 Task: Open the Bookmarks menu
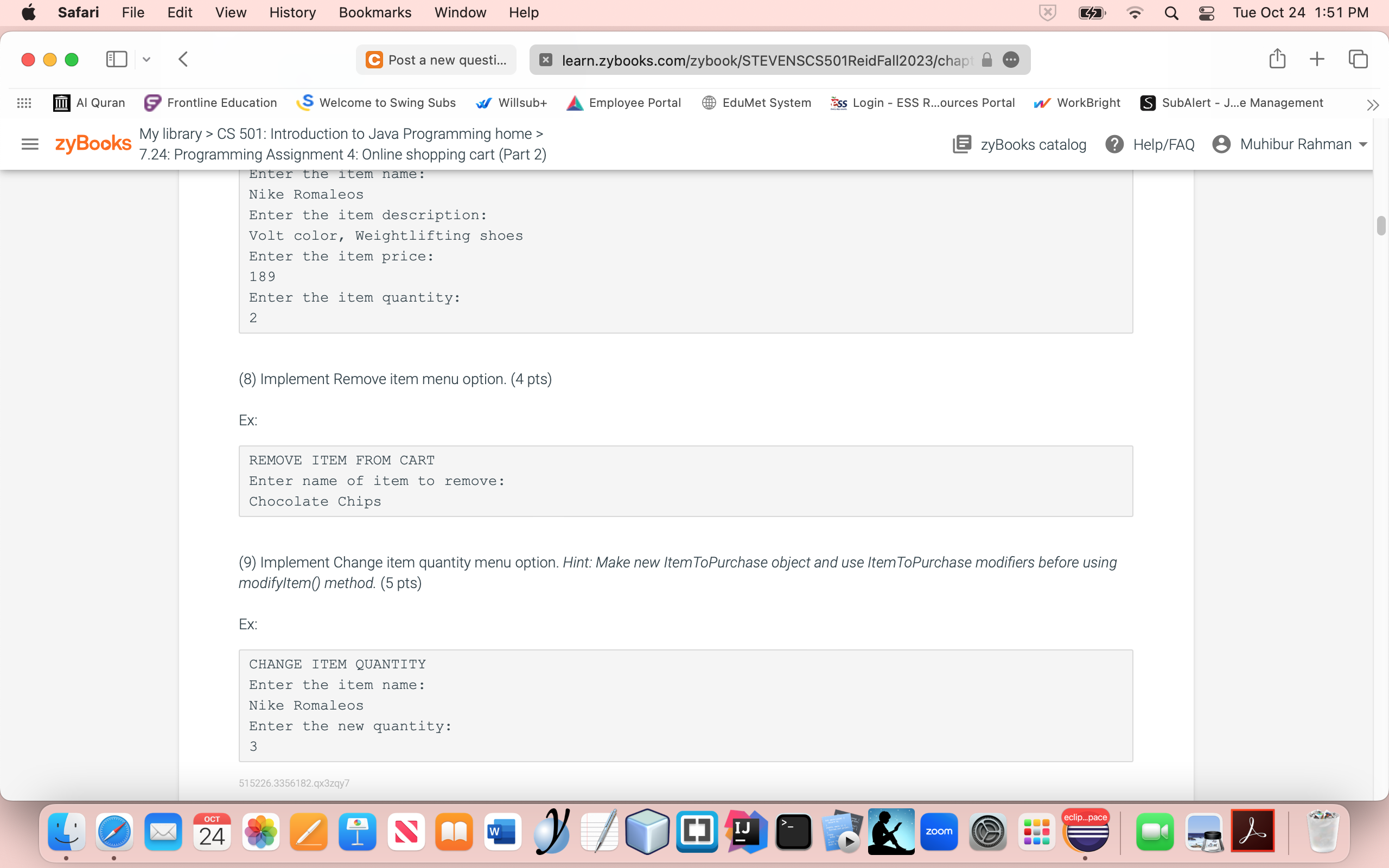(375, 12)
